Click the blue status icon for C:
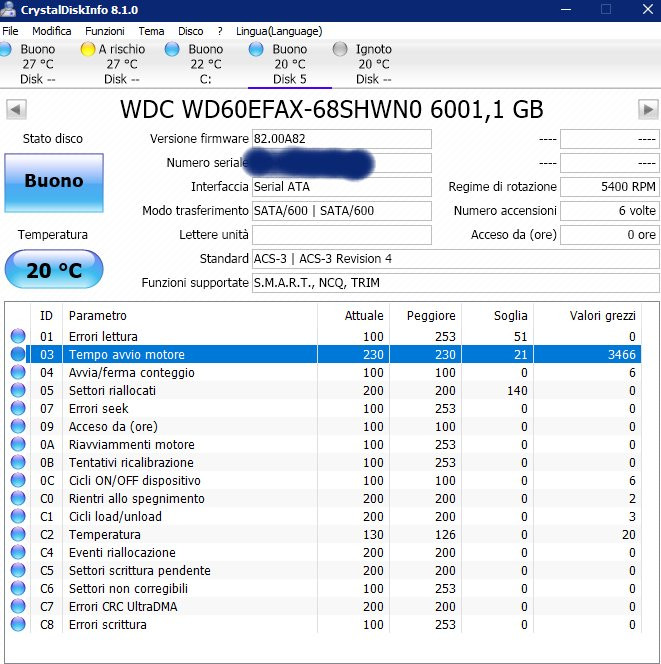 tap(171, 49)
